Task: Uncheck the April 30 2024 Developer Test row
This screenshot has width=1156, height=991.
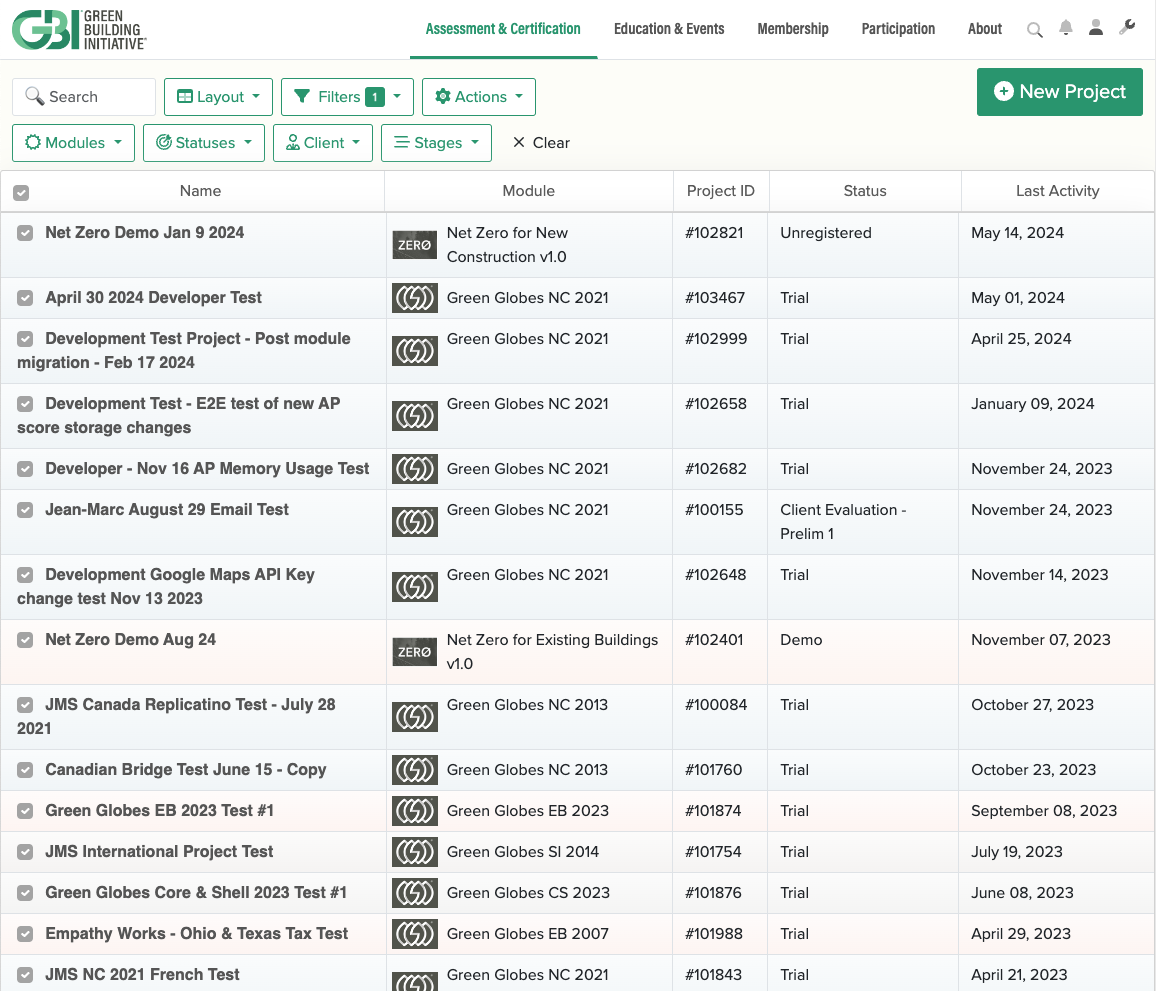Action: pyautogui.click(x=25, y=298)
